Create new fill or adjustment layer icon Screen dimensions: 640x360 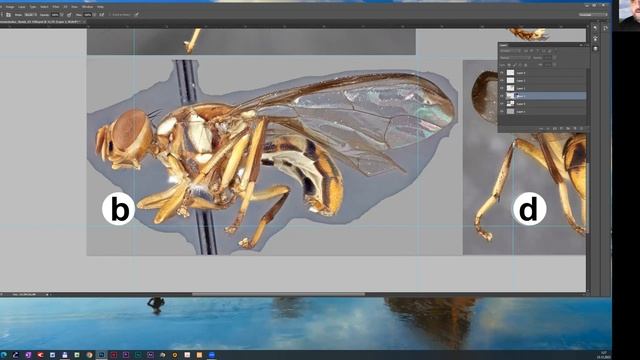[x=561, y=129]
